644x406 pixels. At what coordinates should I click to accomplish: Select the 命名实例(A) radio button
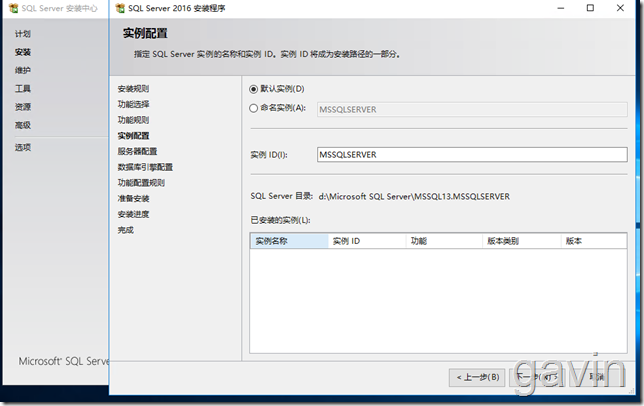tap(253, 108)
